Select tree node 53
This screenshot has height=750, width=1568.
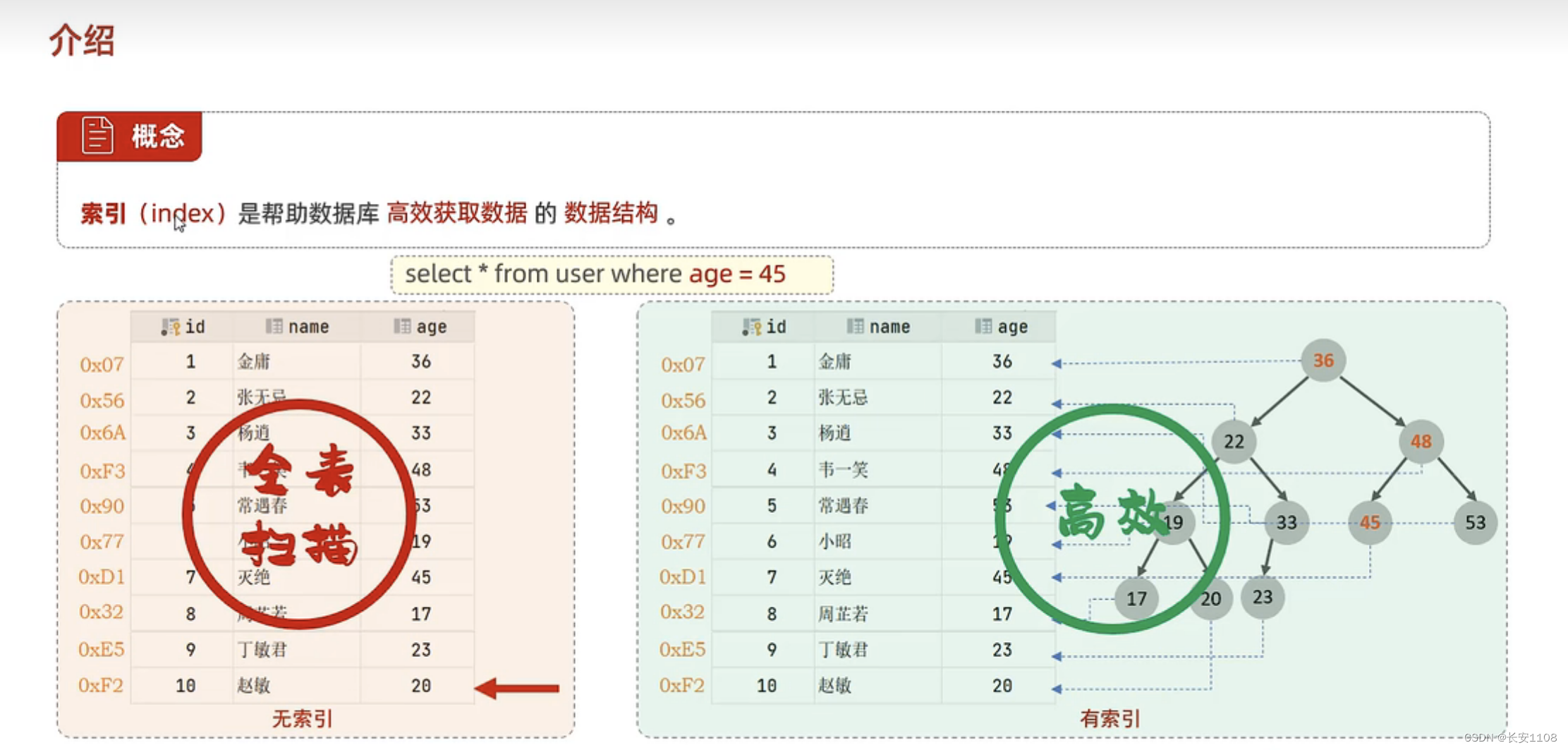1475,522
